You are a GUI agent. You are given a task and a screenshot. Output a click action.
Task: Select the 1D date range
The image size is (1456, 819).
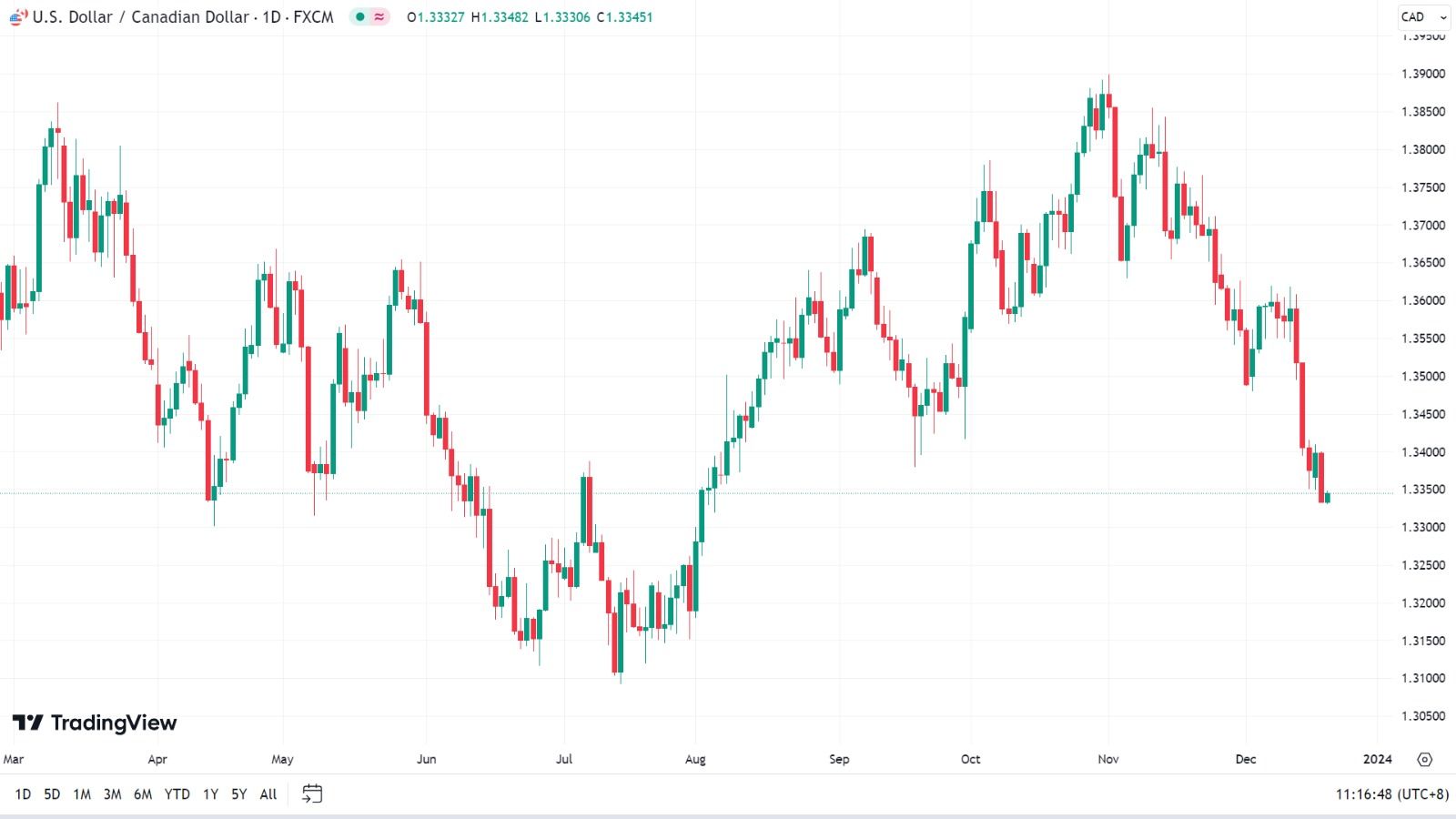tap(23, 794)
